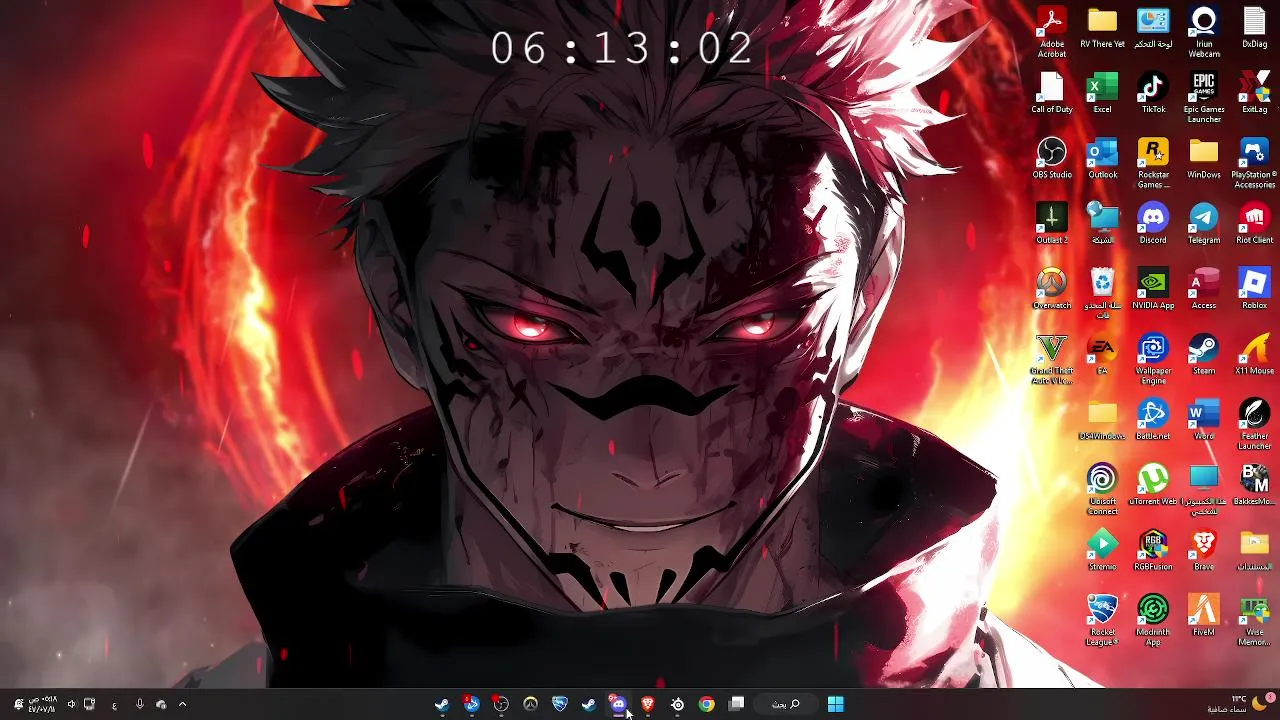Open the DxDiag text file
This screenshot has width=1280, height=720.
[1254, 28]
